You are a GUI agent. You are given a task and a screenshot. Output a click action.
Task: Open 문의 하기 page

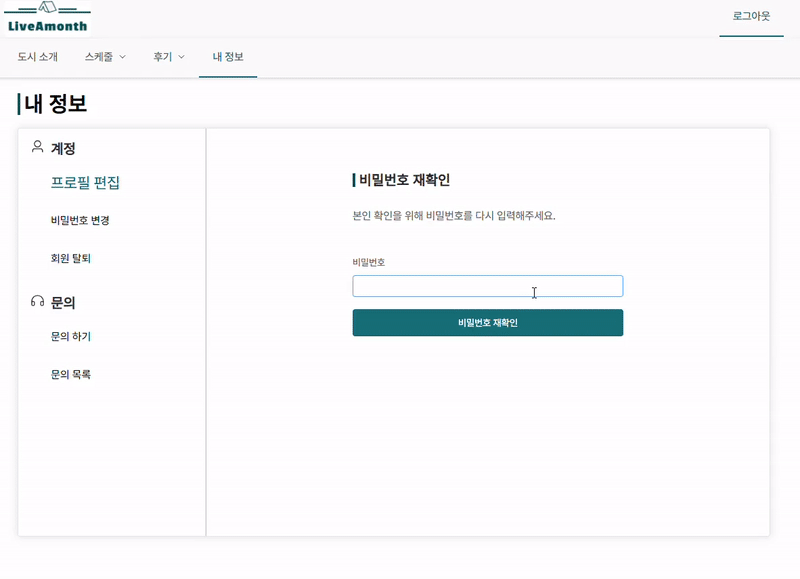(x=70, y=336)
